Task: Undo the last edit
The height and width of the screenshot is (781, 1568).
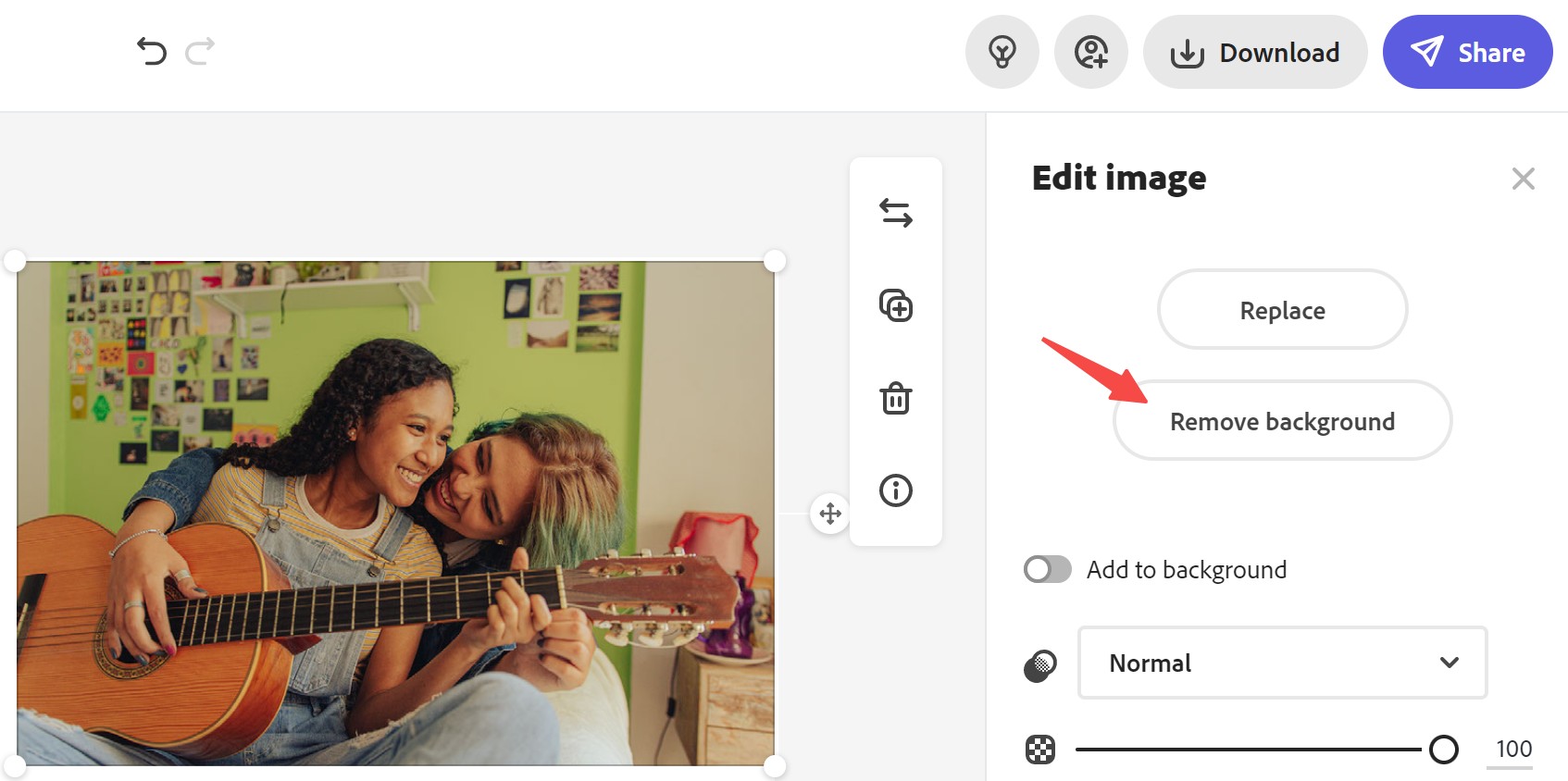Action: point(152,51)
